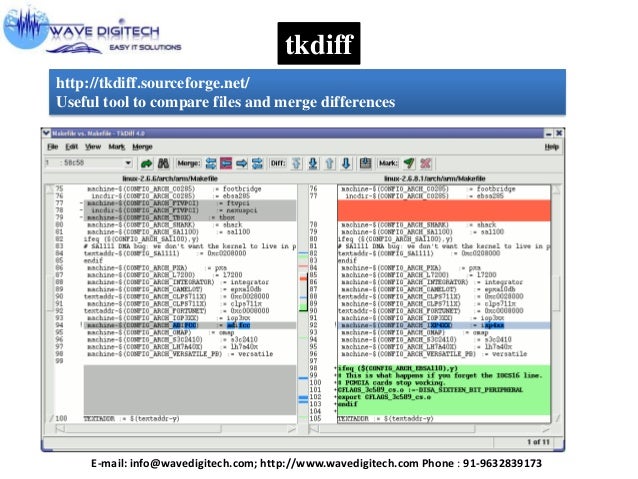Click the right-edge arrow of left pane scrollbar
Screen dimensions: 638x479
tap(291, 429)
